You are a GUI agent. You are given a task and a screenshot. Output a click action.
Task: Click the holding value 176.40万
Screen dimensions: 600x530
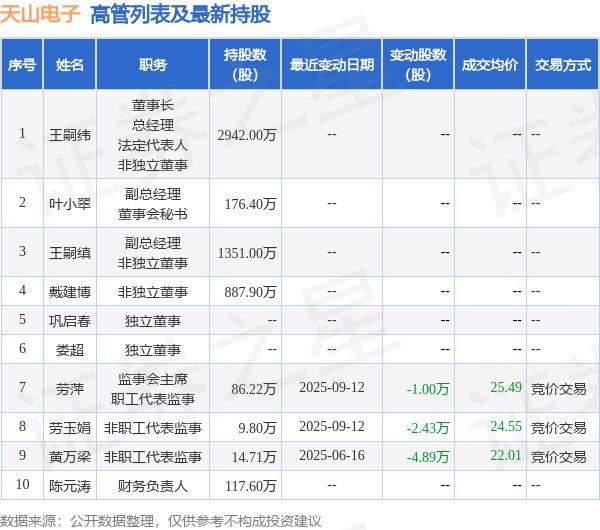tap(250, 204)
